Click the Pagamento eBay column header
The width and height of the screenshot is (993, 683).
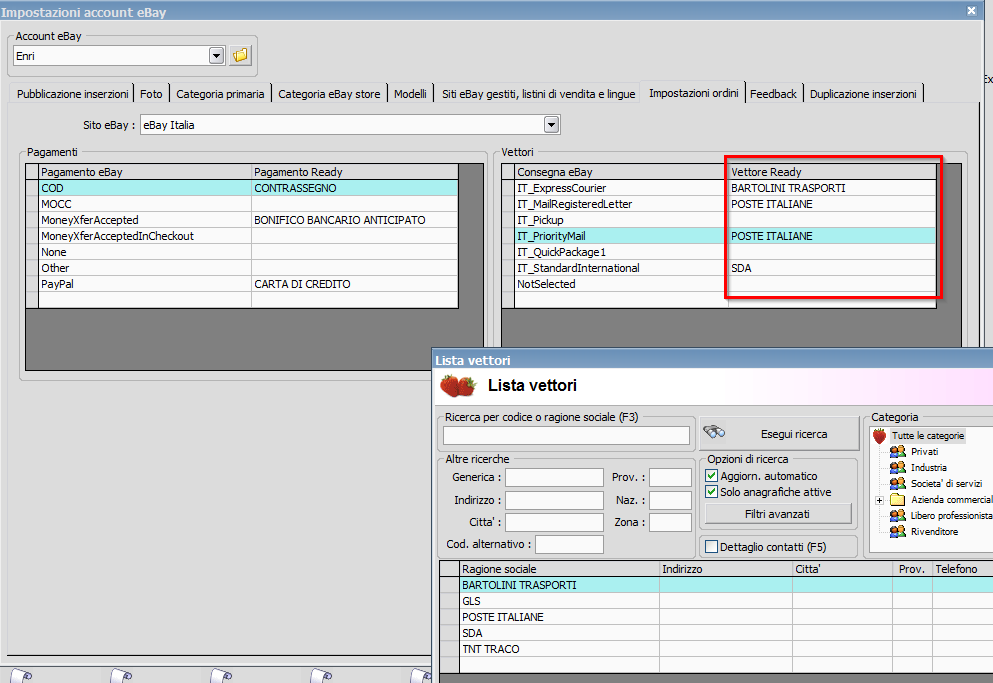click(145, 172)
